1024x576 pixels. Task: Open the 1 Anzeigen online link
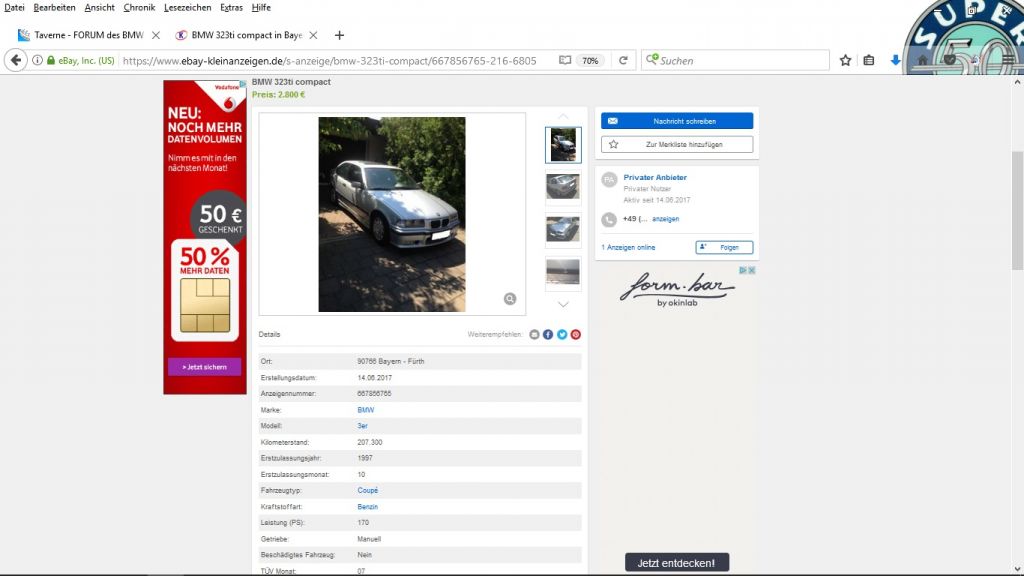[628, 248]
